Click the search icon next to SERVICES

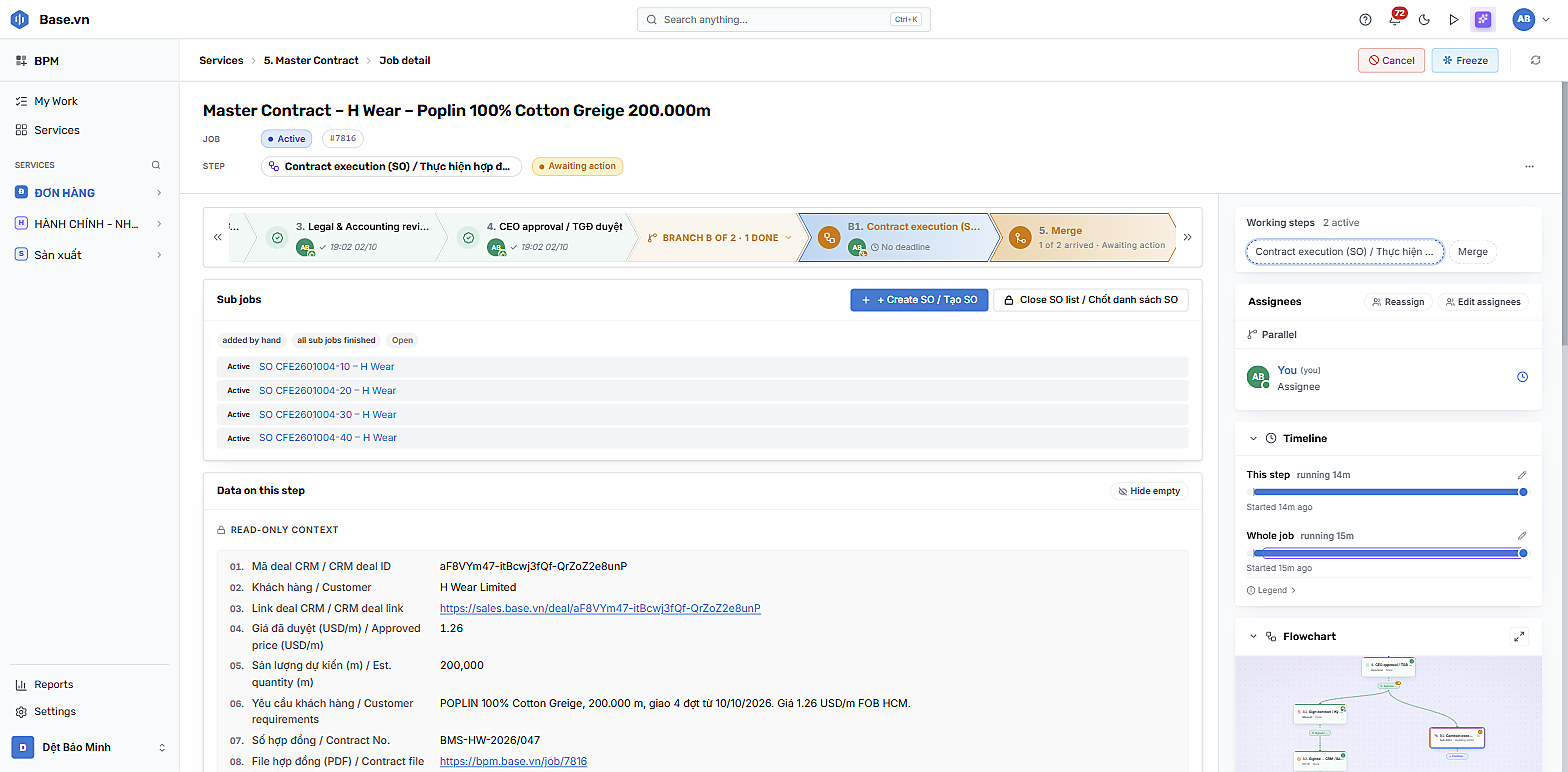click(155, 165)
